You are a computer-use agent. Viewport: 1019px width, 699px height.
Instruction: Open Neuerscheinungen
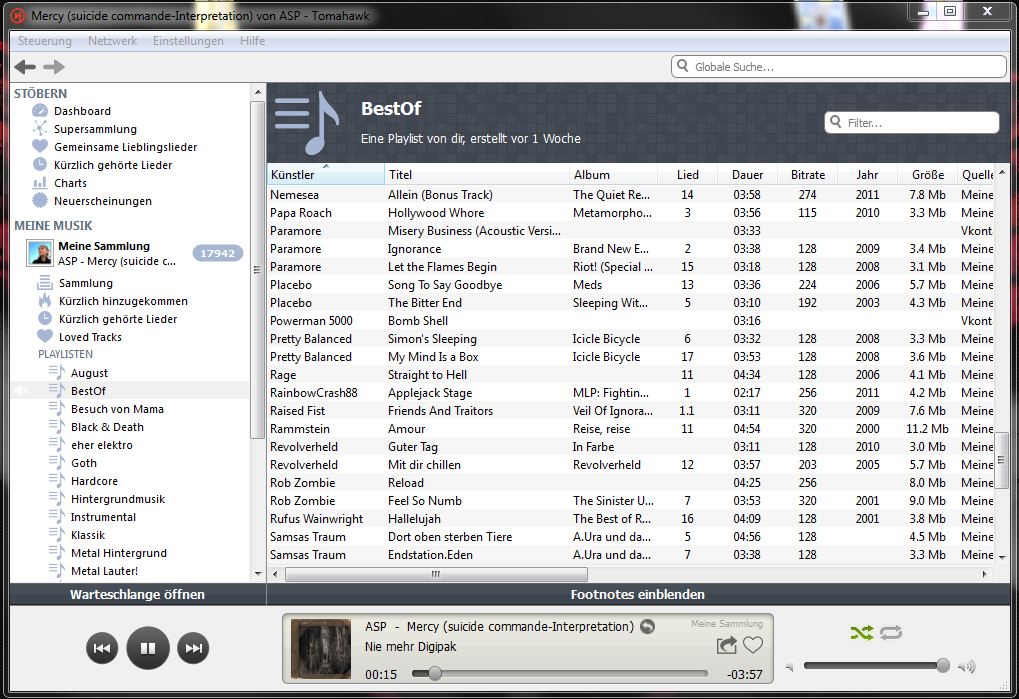(103, 201)
